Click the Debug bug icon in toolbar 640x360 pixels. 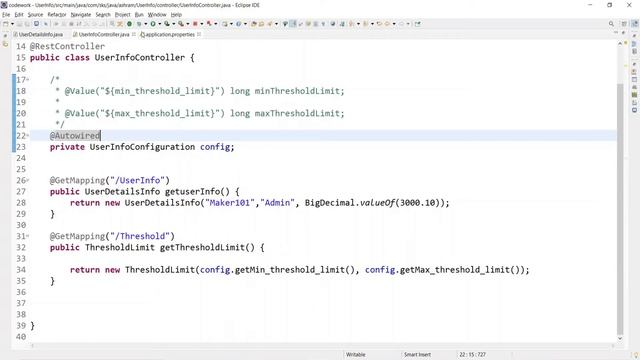[139, 24]
